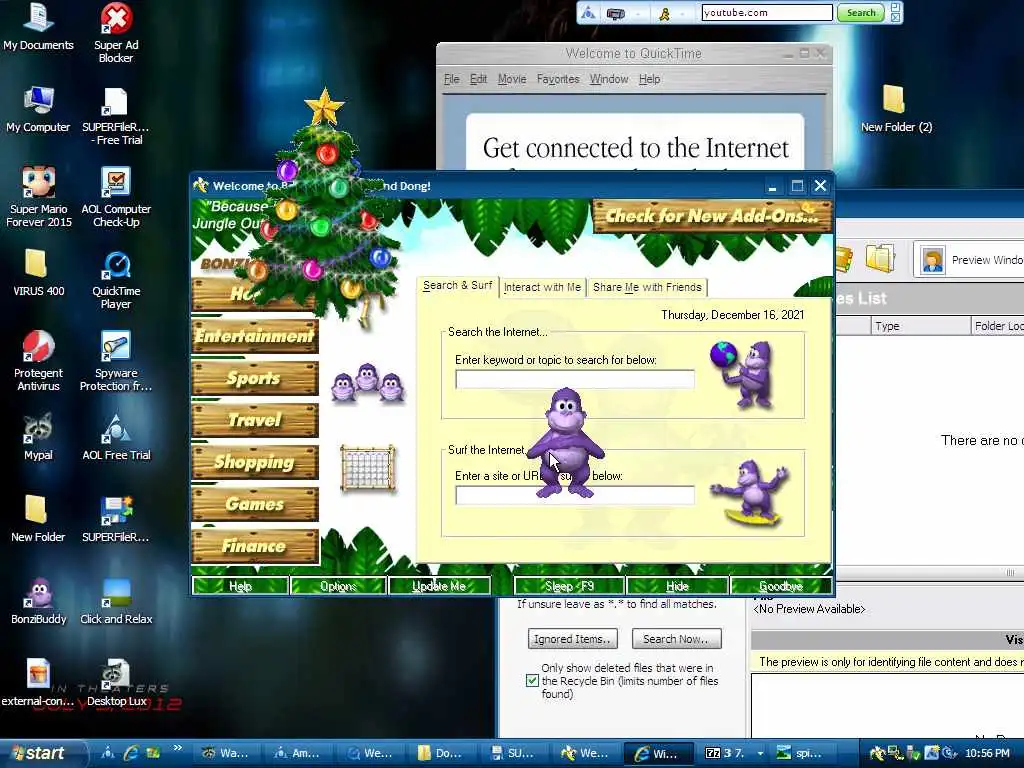Switch to the Search & Surf tab
The image size is (1024, 768).
pyautogui.click(x=457, y=285)
